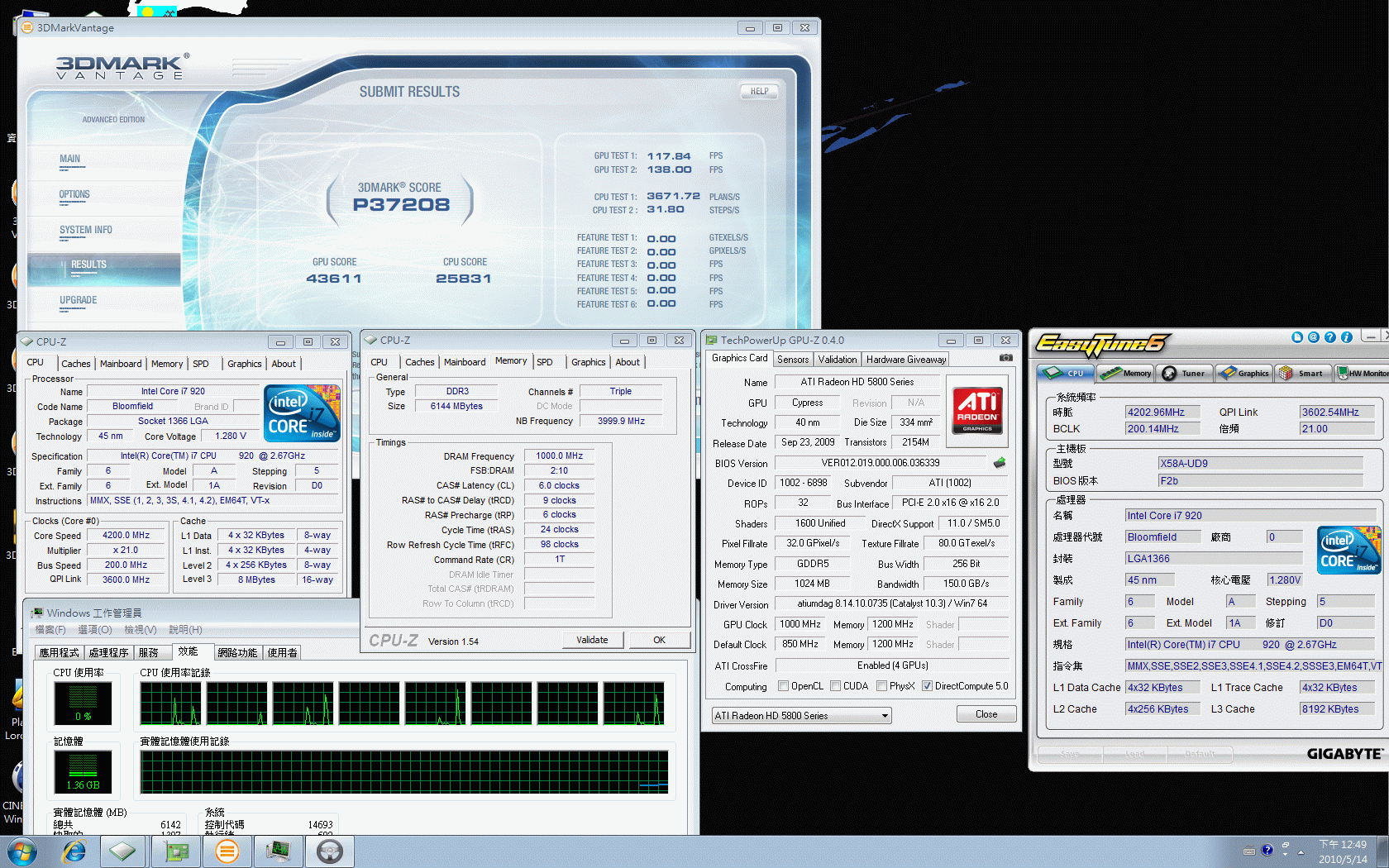Screen dimensions: 1389x868
Task: Open the 檔案(F) menu in Task Manager
Action: pos(50,630)
